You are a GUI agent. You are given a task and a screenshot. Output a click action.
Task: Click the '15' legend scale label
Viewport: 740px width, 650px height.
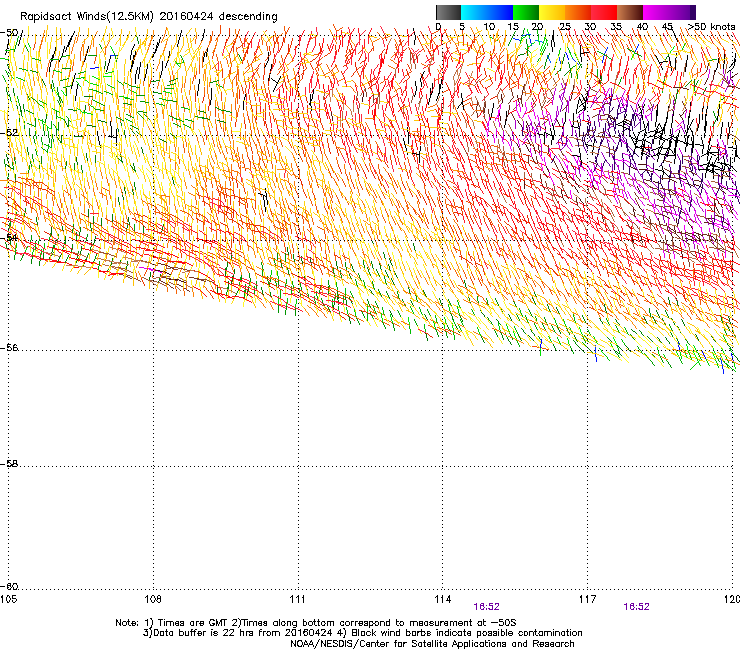click(x=513, y=27)
